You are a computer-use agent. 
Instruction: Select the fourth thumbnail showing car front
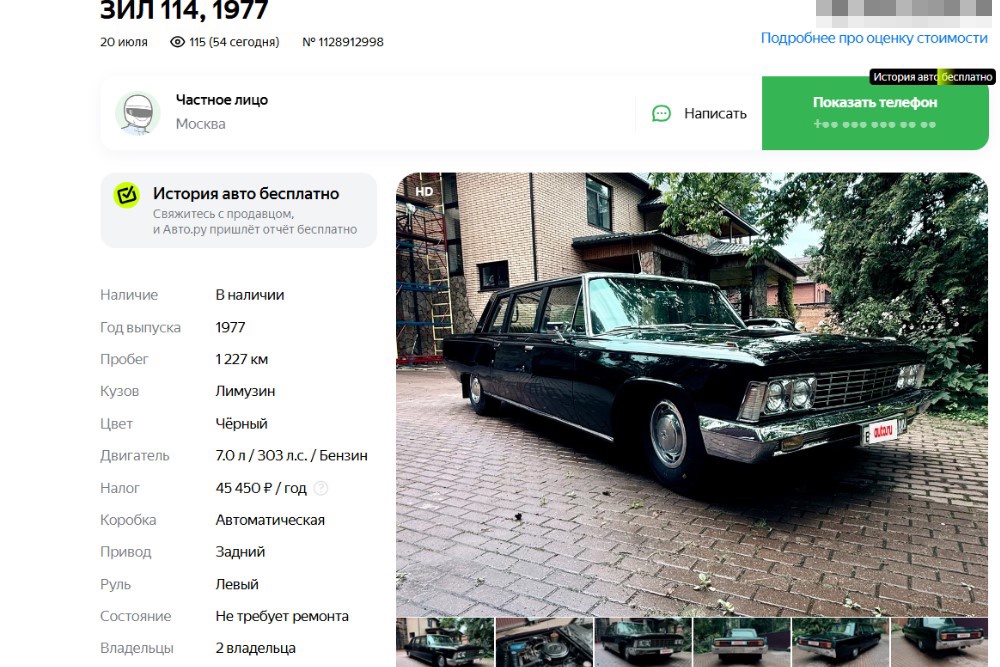click(x=742, y=642)
